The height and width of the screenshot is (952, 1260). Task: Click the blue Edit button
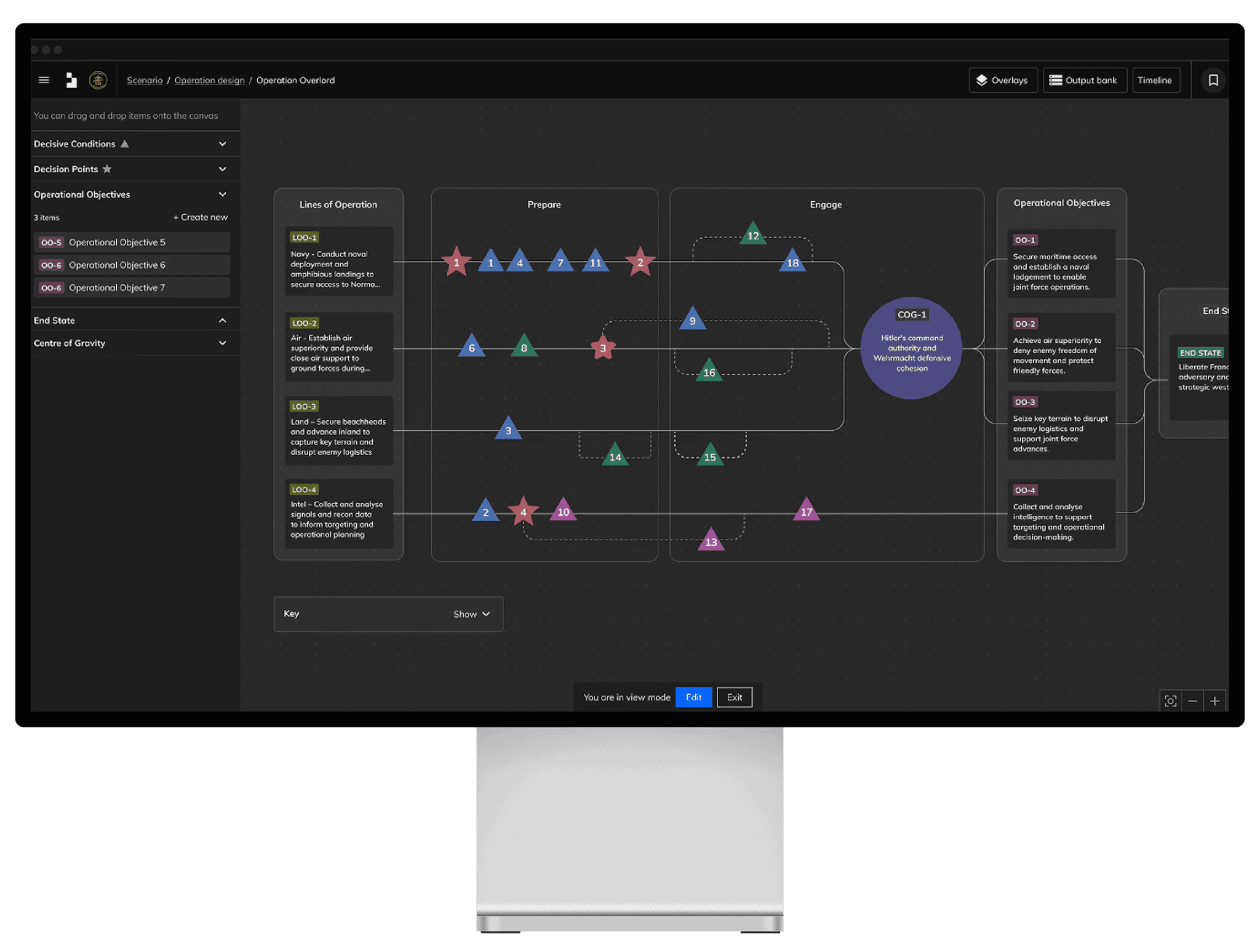693,697
